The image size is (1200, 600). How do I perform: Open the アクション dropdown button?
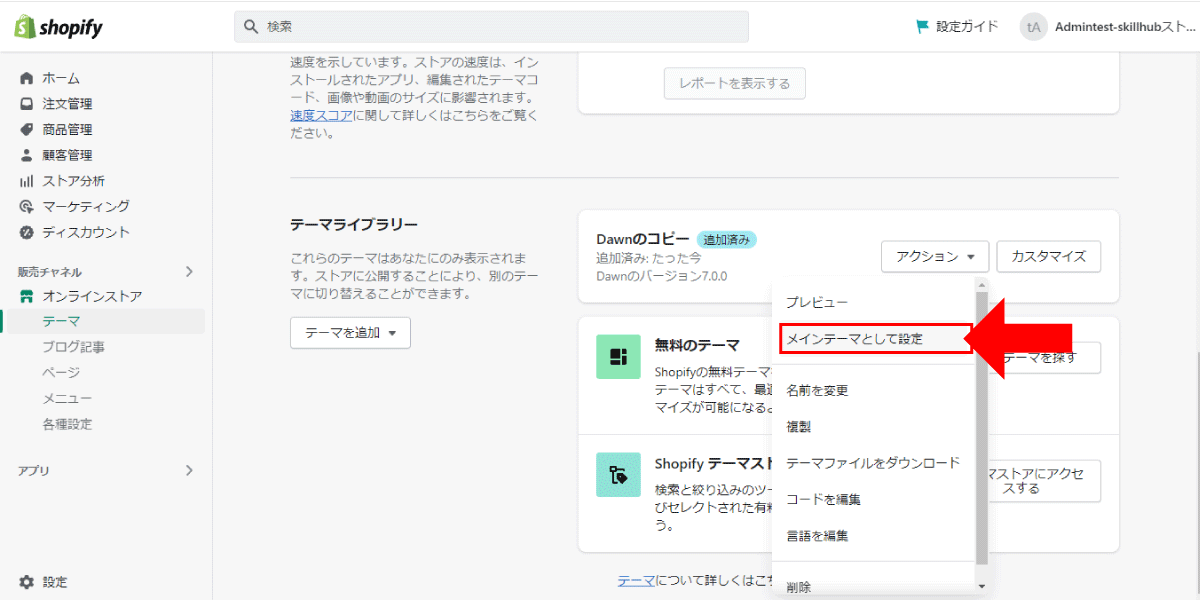pyautogui.click(x=935, y=256)
